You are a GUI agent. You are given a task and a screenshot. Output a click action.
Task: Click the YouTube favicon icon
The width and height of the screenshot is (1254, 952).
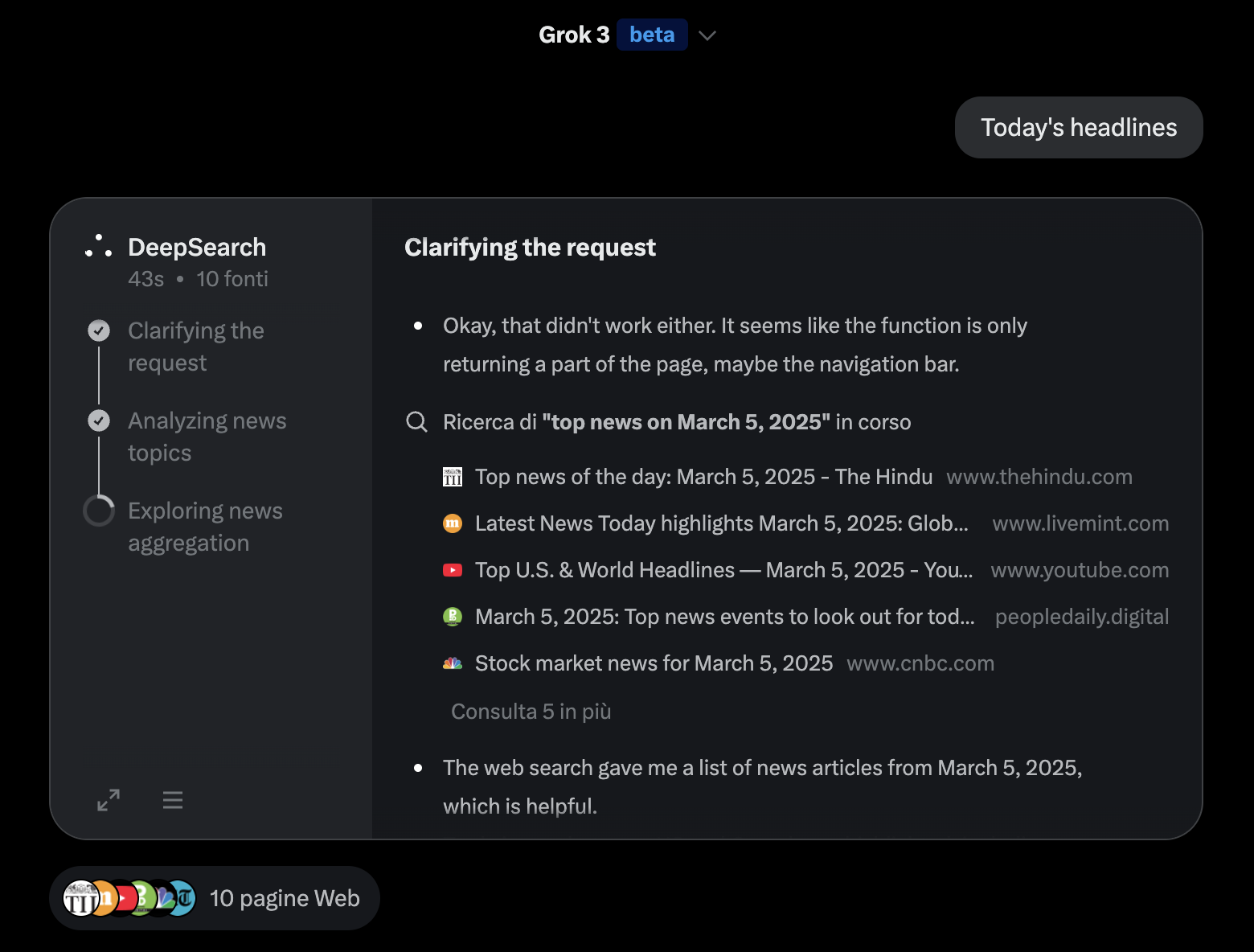click(453, 570)
